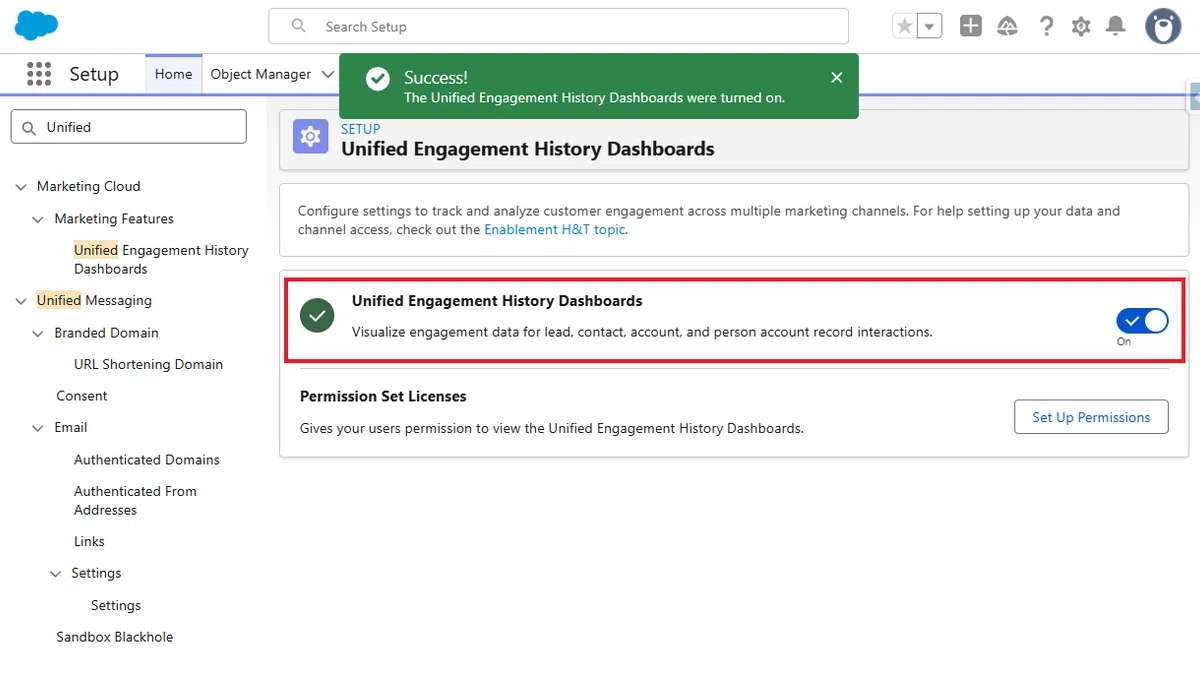This screenshot has width=1200, height=675.
Task: Open the help question mark icon
Action: pos(1046,27)
